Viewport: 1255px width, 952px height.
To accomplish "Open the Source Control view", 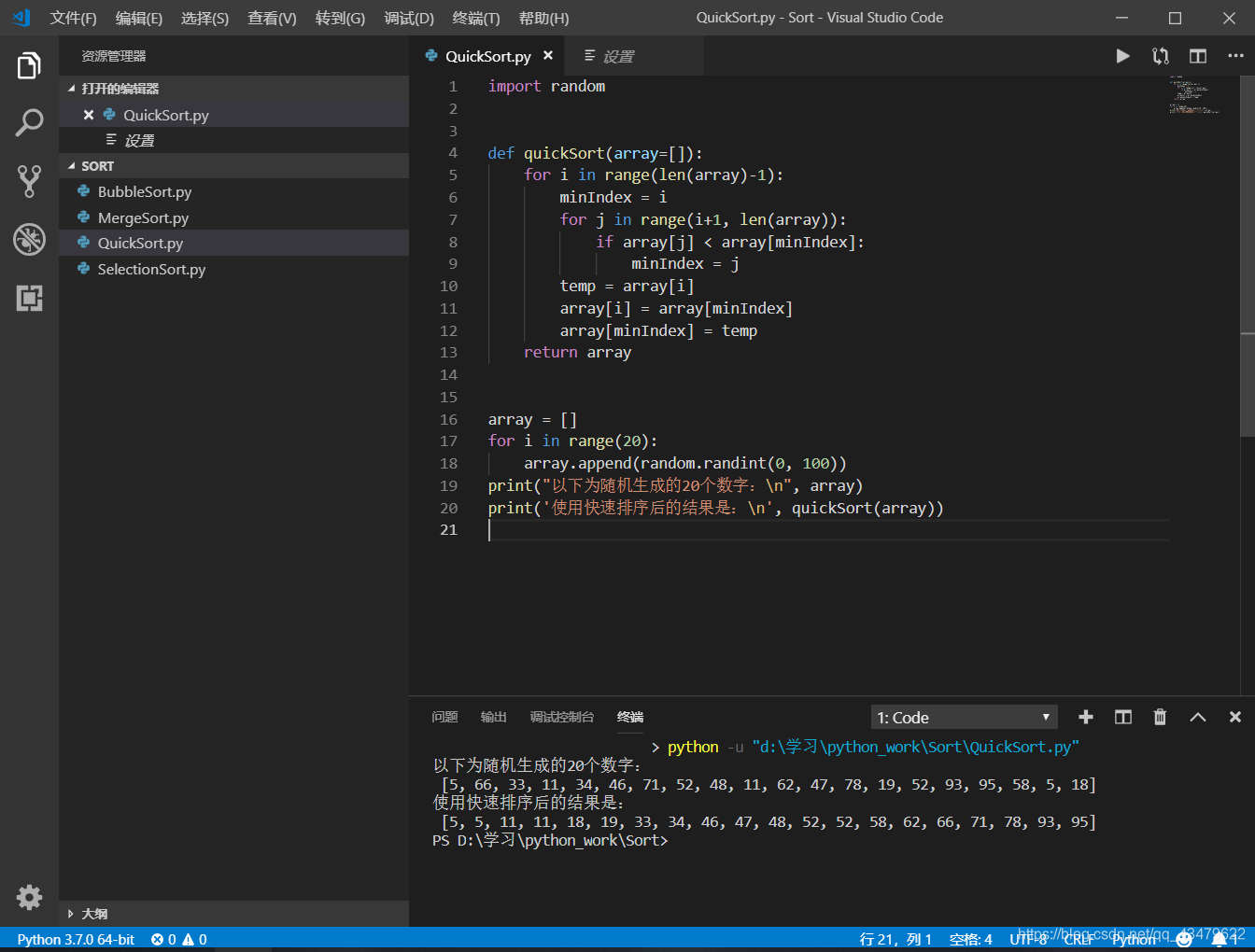I will coord(29,181).
